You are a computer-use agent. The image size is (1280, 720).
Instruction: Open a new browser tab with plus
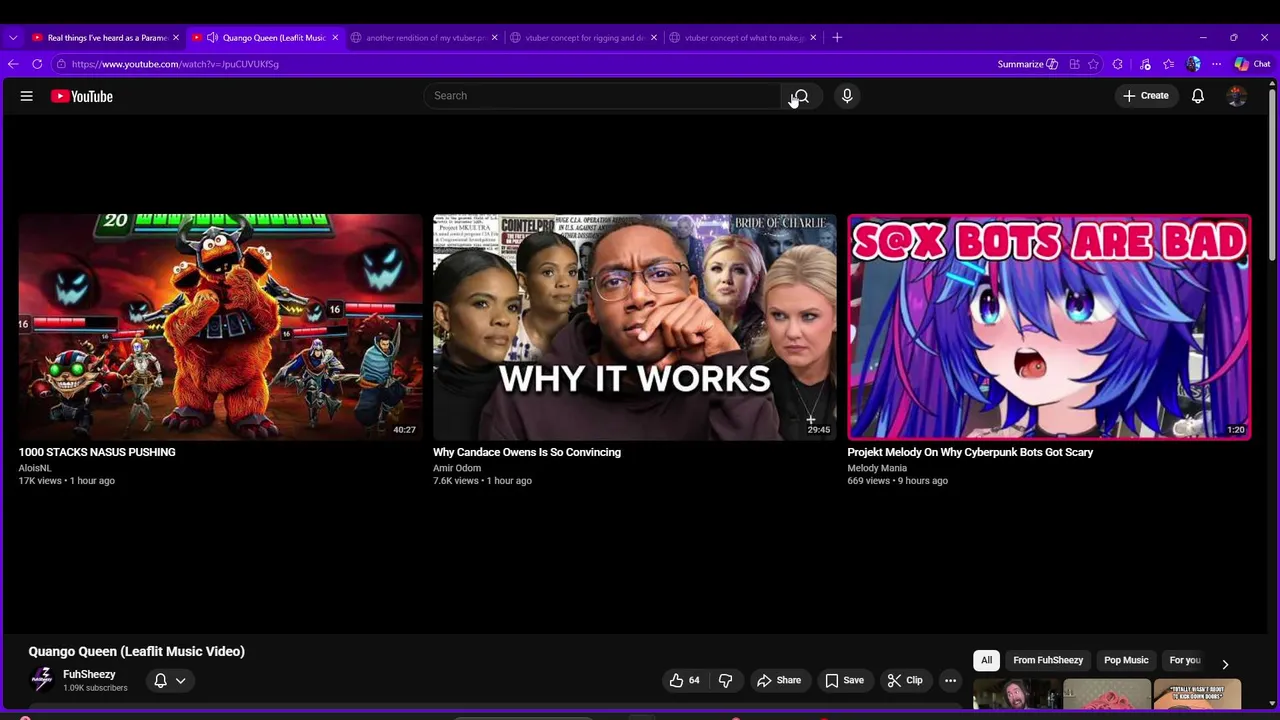click(837, 38)
